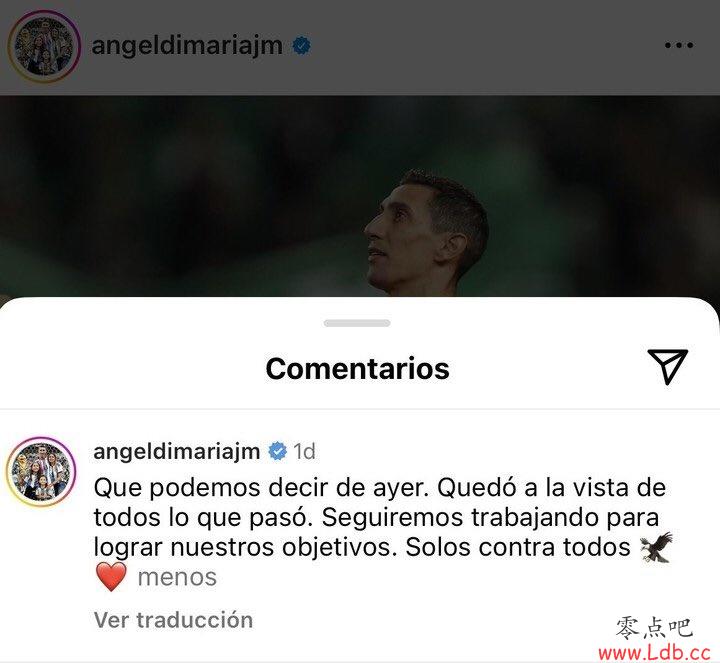Click the gray sheet handle above Comentarios
Image resolution: width=720 pixels, height=663 pixels.
[x=357, y=323]
